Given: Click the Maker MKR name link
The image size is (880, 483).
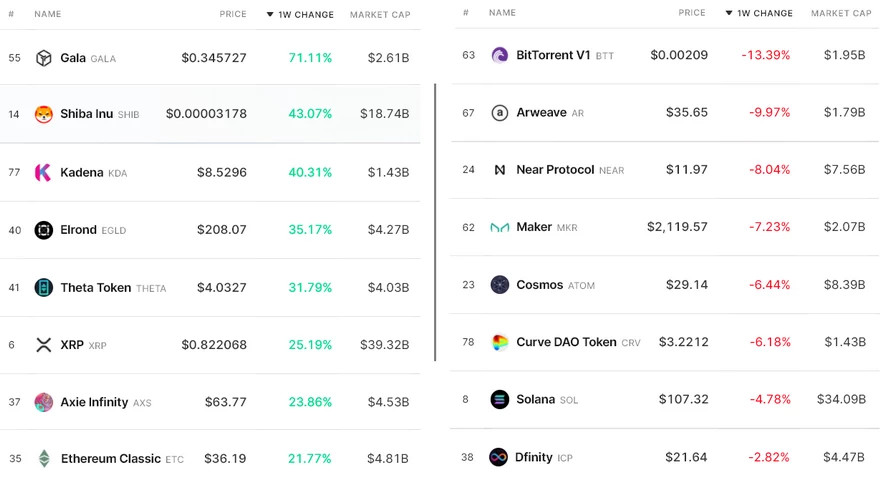Looking at the screenshot, I should point(534,227).
